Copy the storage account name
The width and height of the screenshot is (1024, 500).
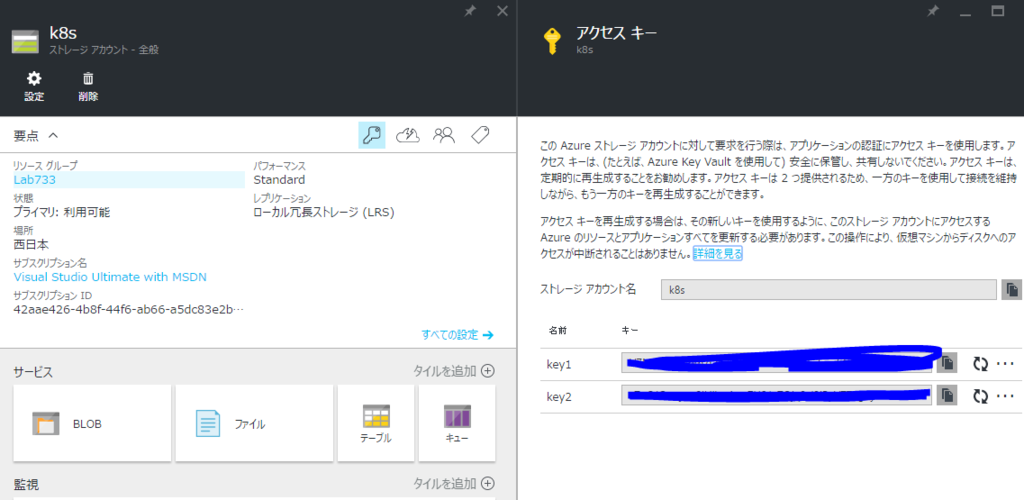coord(1012,289)
